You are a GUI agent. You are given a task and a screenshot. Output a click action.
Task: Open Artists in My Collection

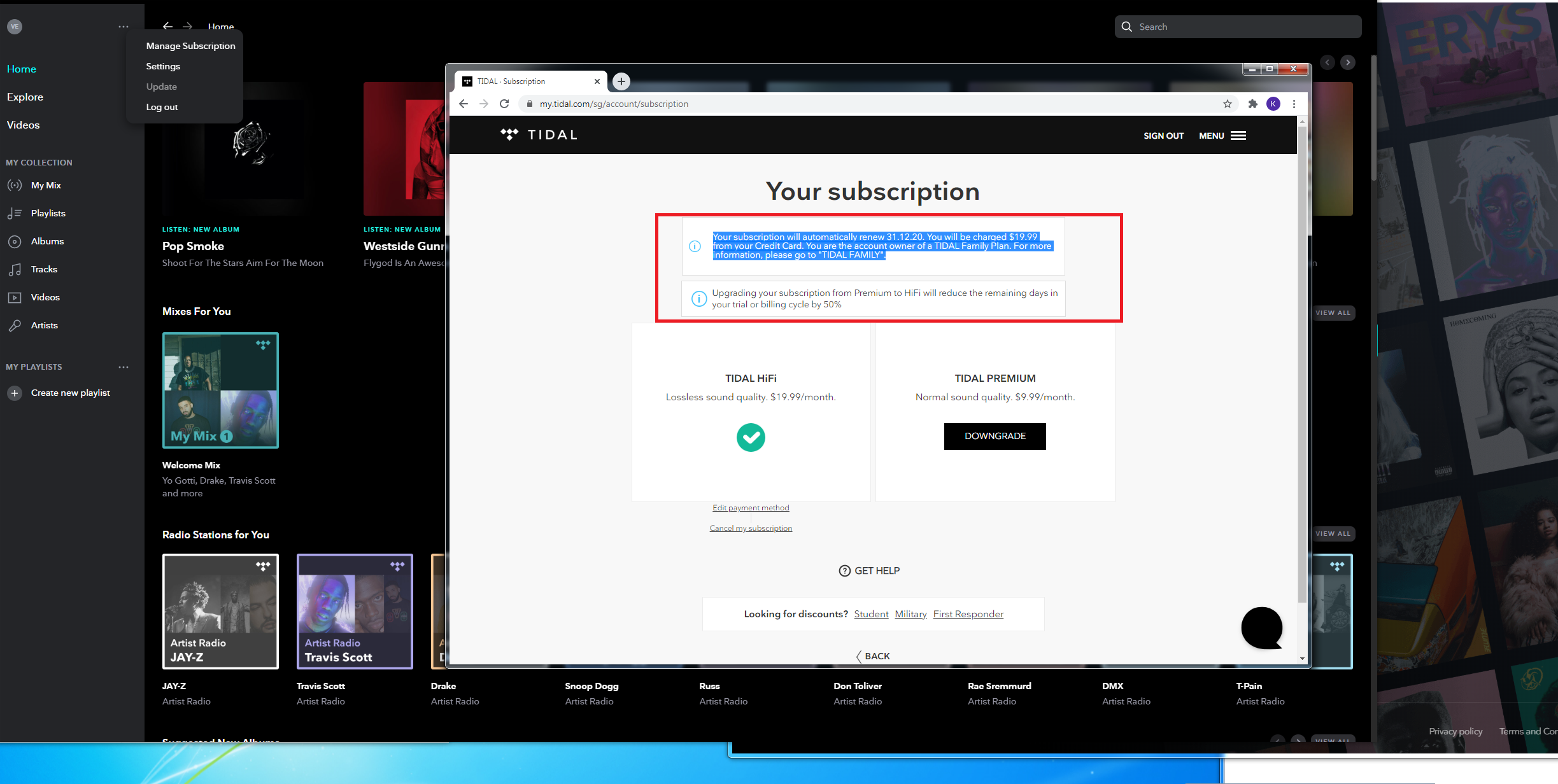coord(44,325)
